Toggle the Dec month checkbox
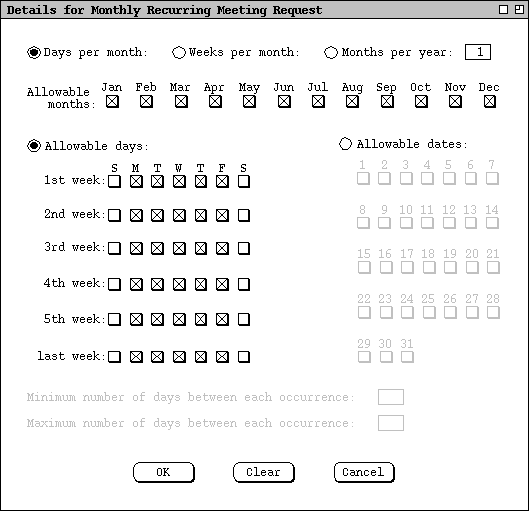Viewport: 529px width, 511px height. click(x=490, y=101)
